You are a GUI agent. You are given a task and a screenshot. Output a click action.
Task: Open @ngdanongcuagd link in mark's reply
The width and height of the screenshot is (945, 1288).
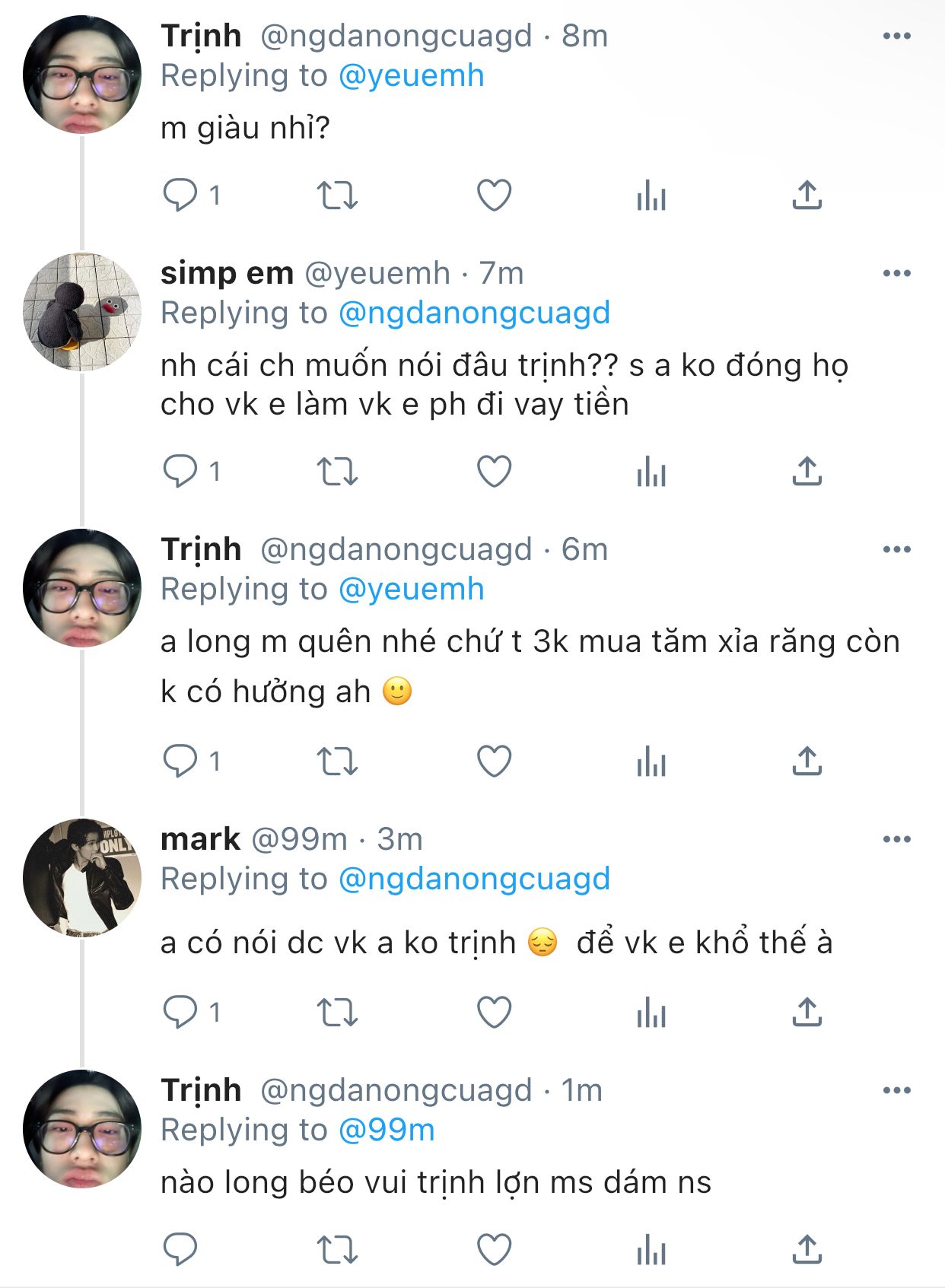coord(473,879)
